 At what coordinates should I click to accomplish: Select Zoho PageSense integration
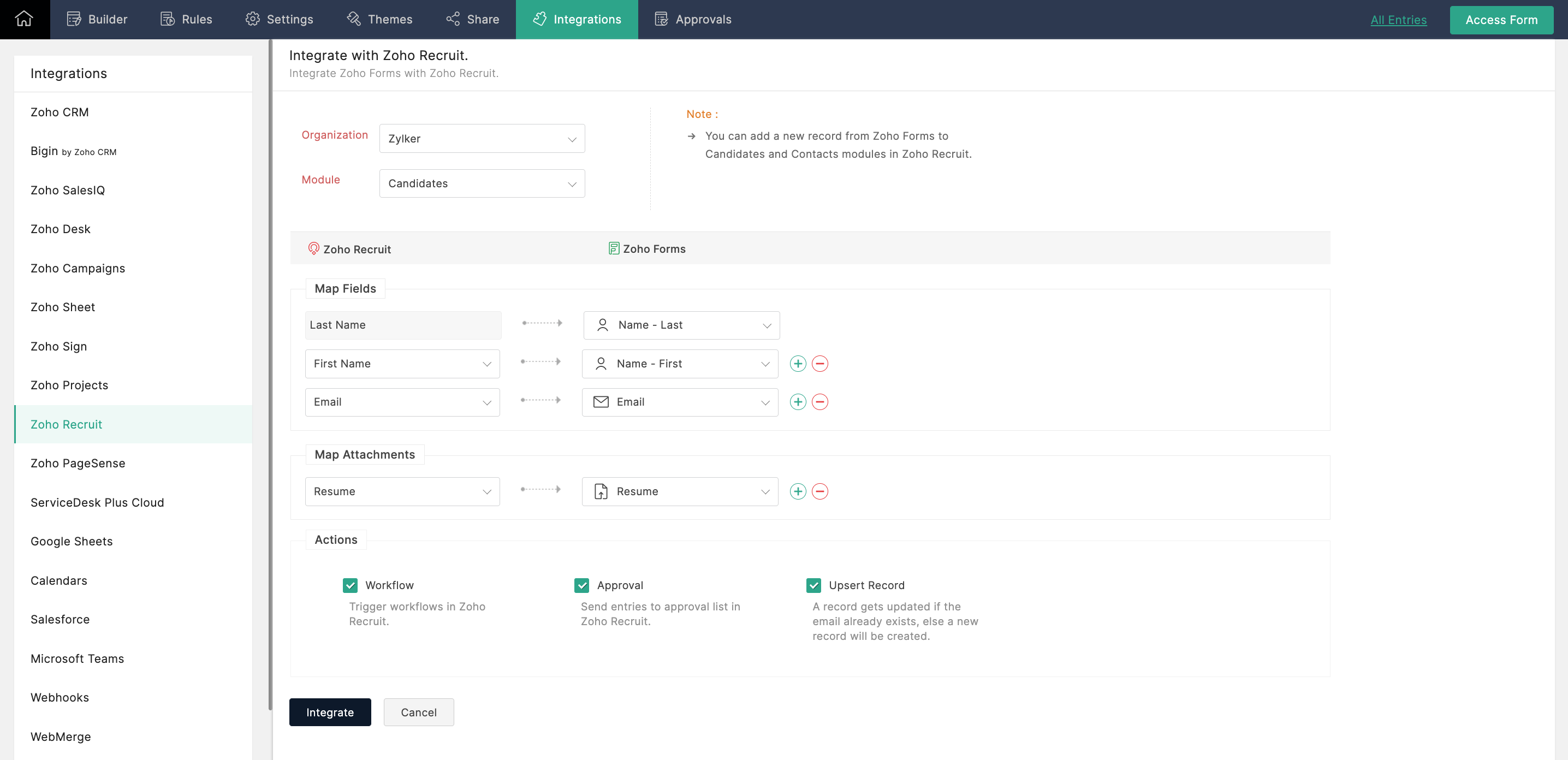click(x=133, y=463)
